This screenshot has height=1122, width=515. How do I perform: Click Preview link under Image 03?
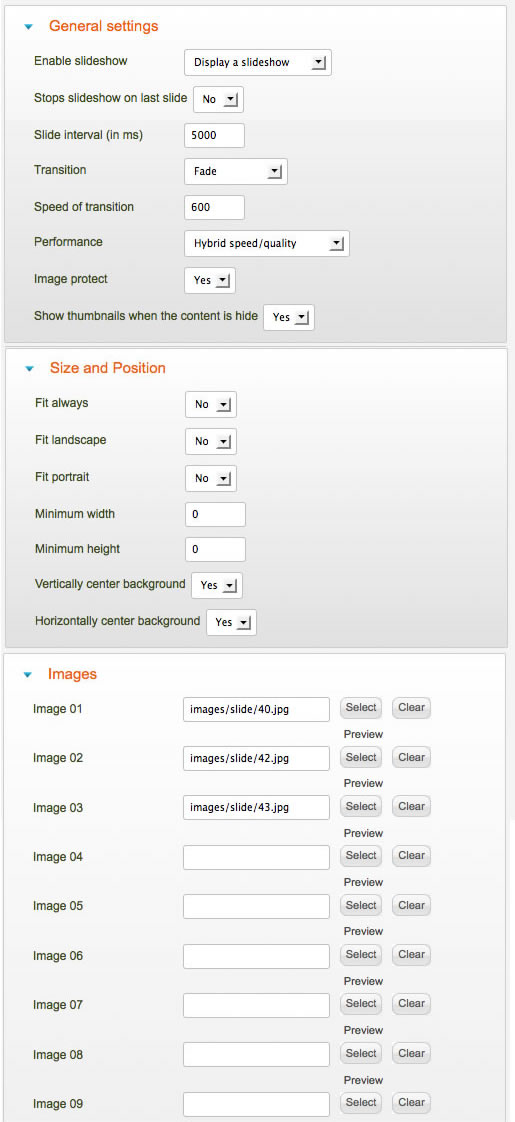(x=363, y=833)
